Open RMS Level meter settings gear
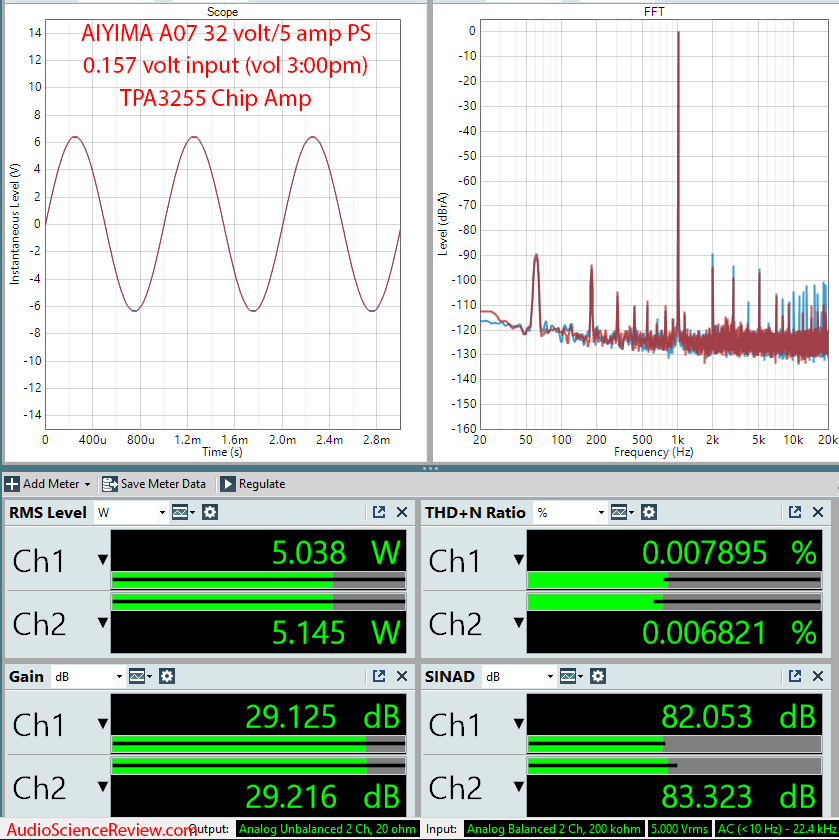The width and height of the screenshot is (839, 840). coord(209,513)
